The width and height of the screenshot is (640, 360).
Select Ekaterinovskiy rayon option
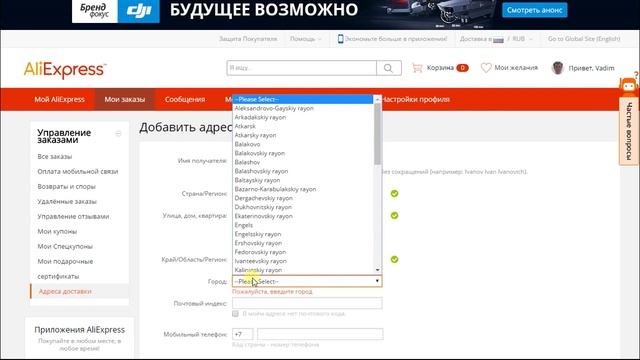click(x=303, y=216)
